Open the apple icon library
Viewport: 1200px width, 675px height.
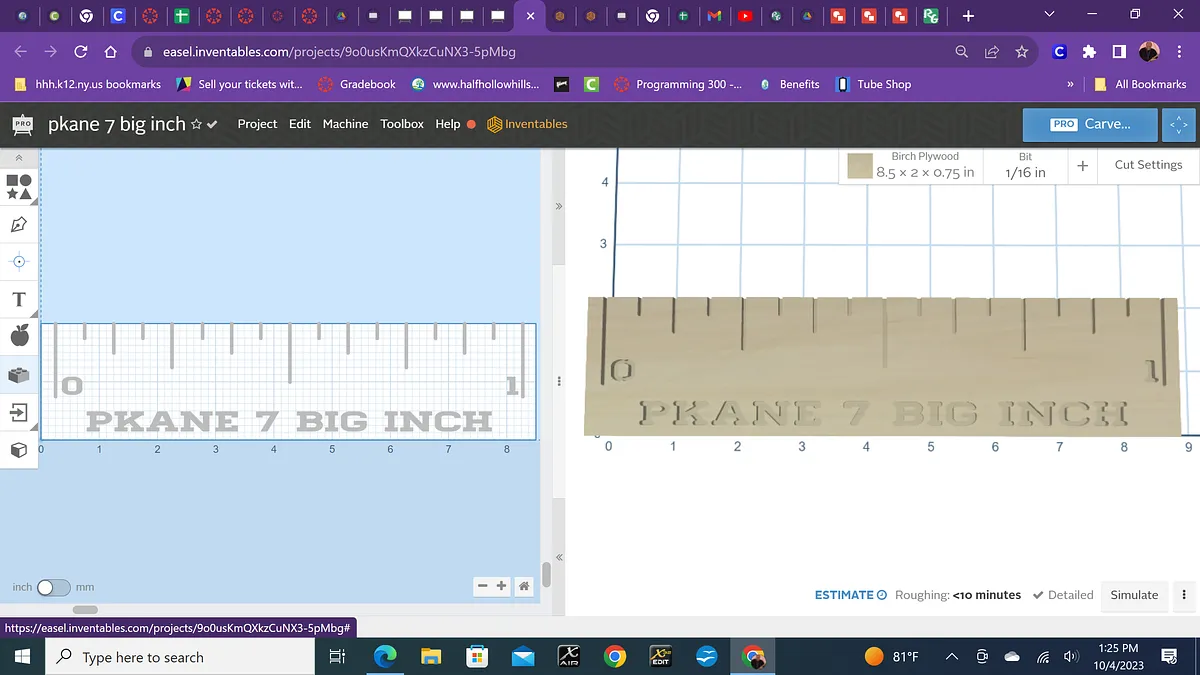point(19,336)
